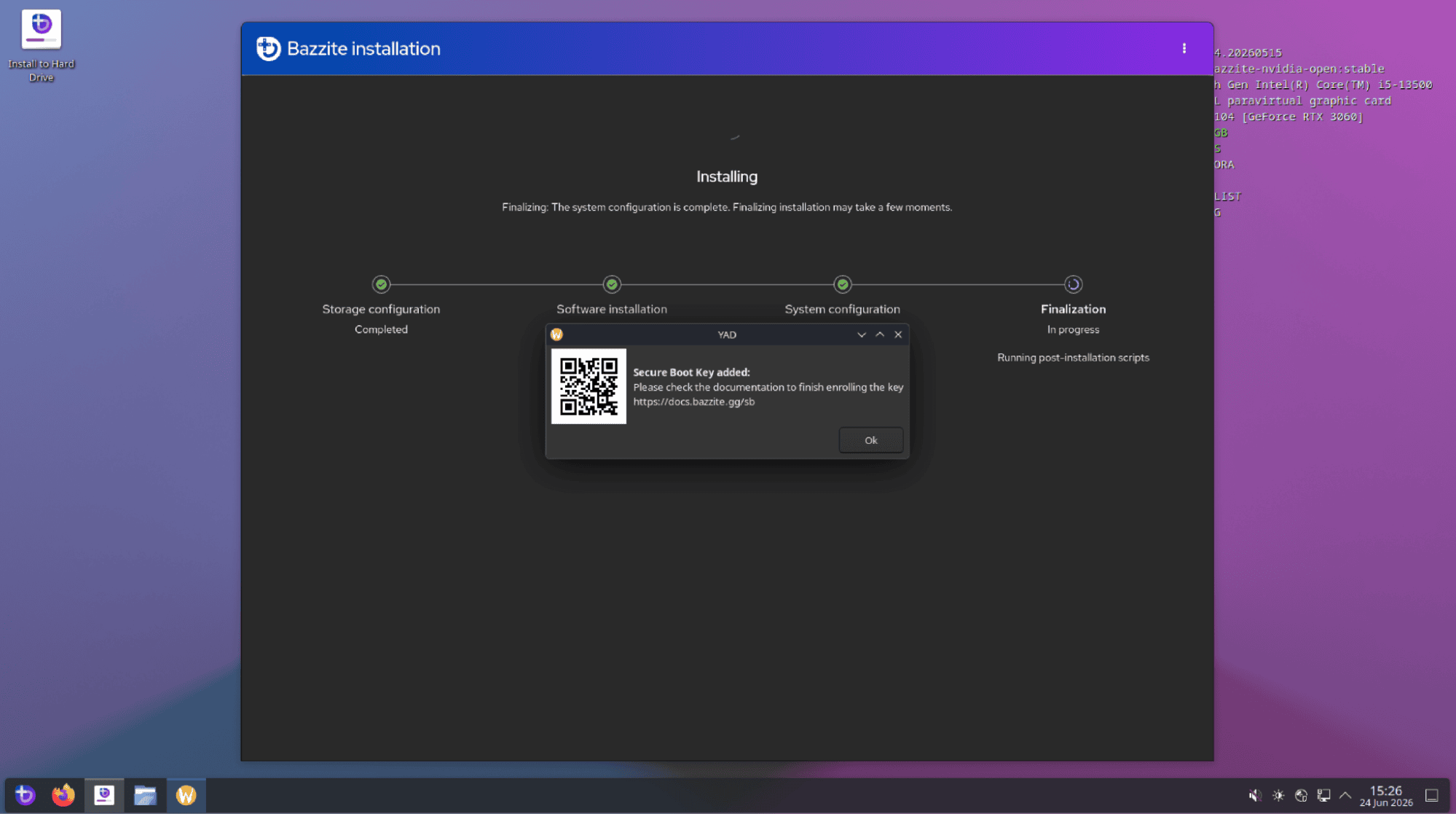Click the 'System configuration' step label
This screenshot has width=1456, height=814.
[x=843, y=309]
